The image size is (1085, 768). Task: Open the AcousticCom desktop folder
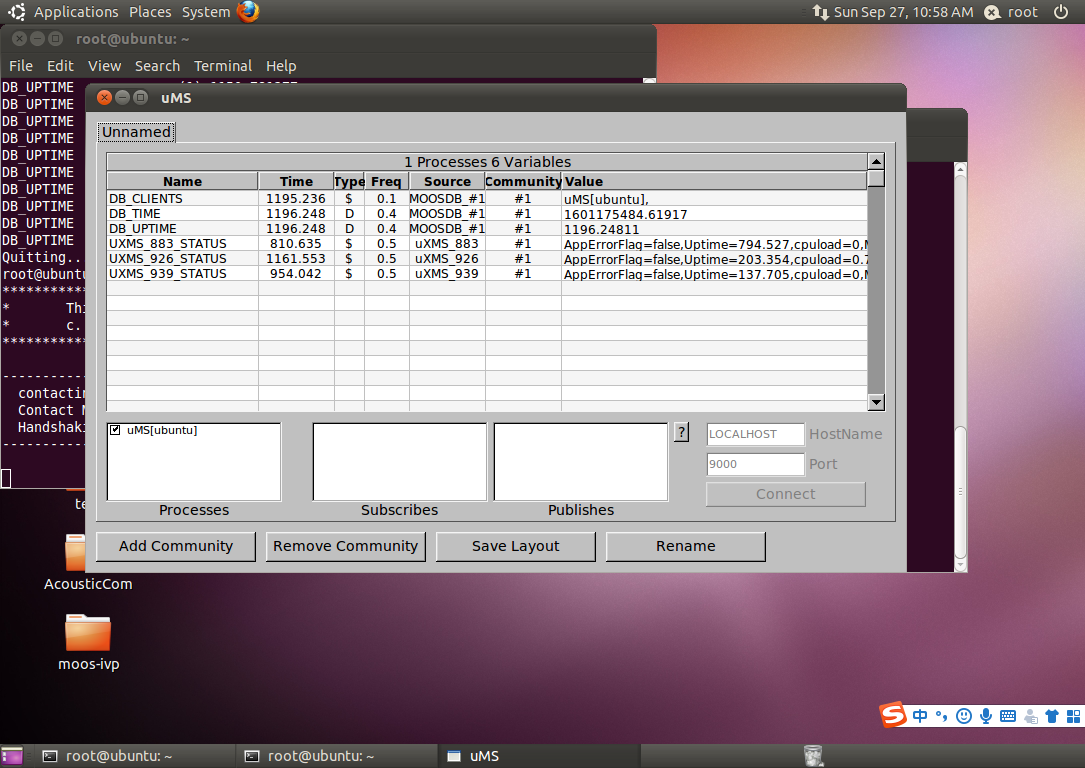click(87, 562)
